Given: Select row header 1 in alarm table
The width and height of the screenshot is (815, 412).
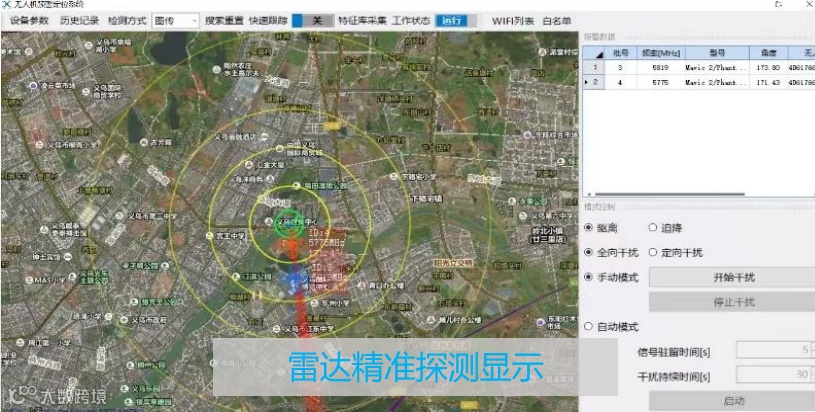Looking at the screenshot, I should click(594, 68).
